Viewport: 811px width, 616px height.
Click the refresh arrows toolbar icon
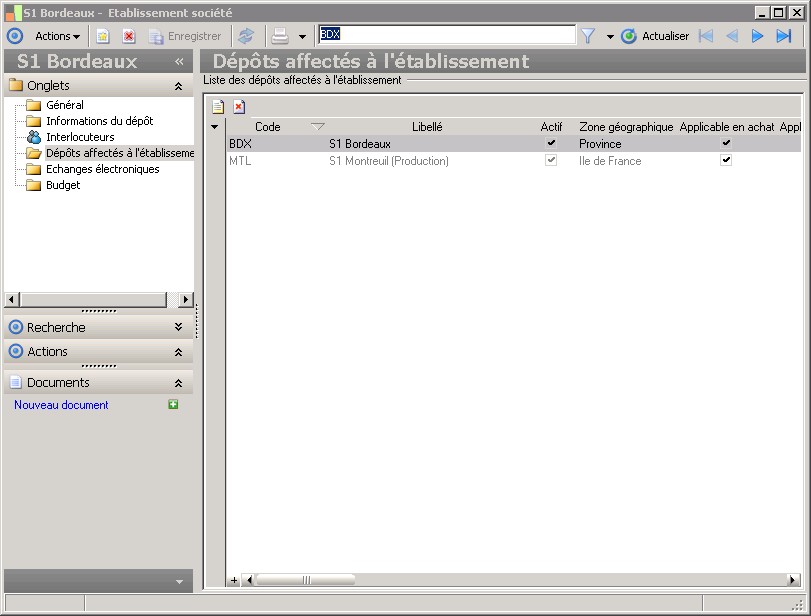point(246,36)
